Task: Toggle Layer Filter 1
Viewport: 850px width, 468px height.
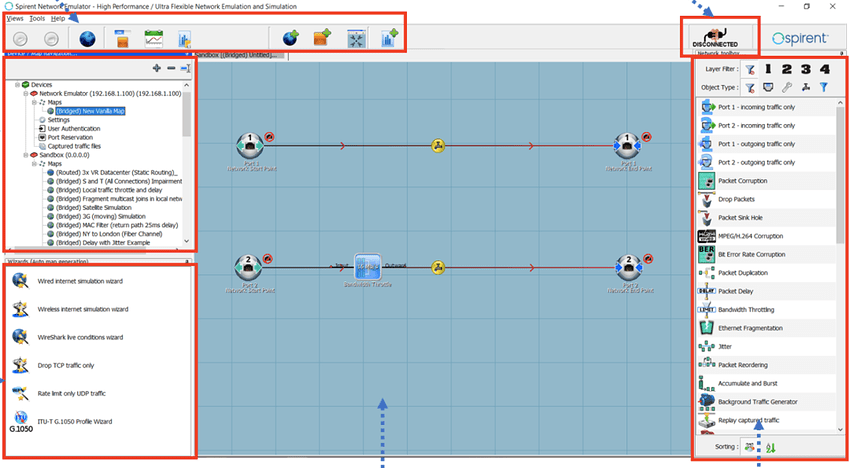Action: (768, 69)
